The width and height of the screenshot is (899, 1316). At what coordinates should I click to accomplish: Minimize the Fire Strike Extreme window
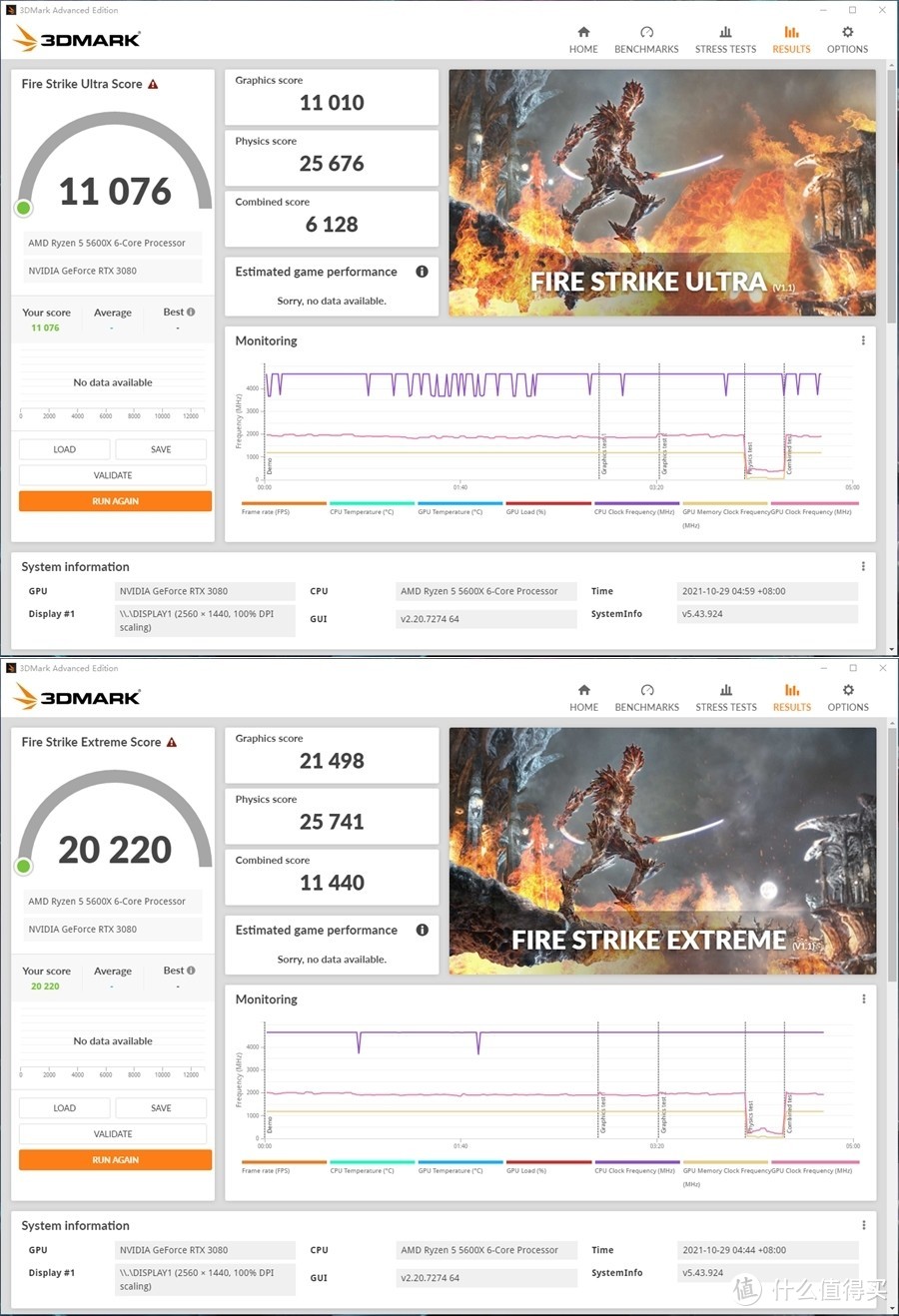(823, 668)
